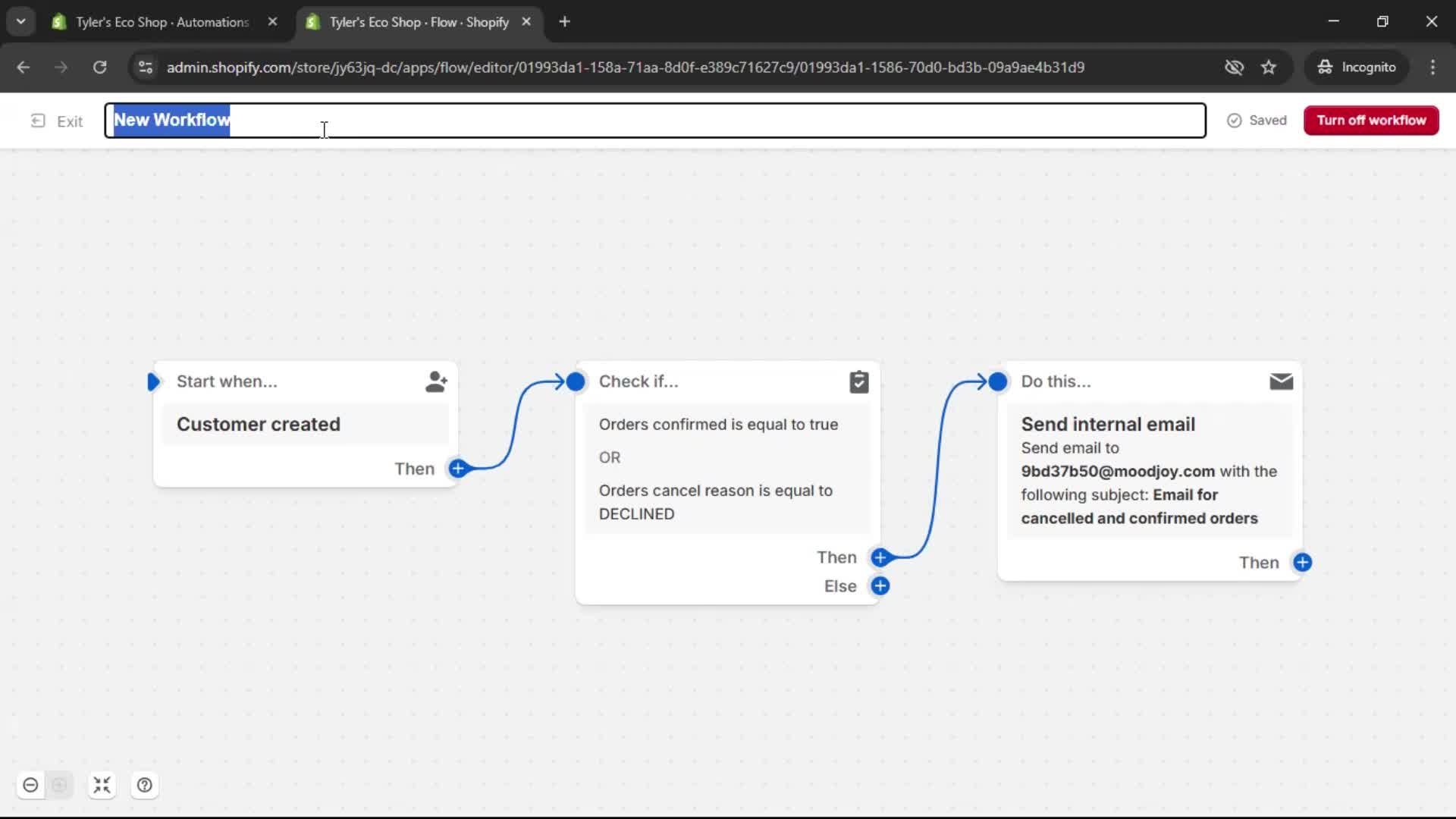Add a step to the Else branch
Image resolution: width=1456 pixels, height=819 pixels.
pos(880,585)
